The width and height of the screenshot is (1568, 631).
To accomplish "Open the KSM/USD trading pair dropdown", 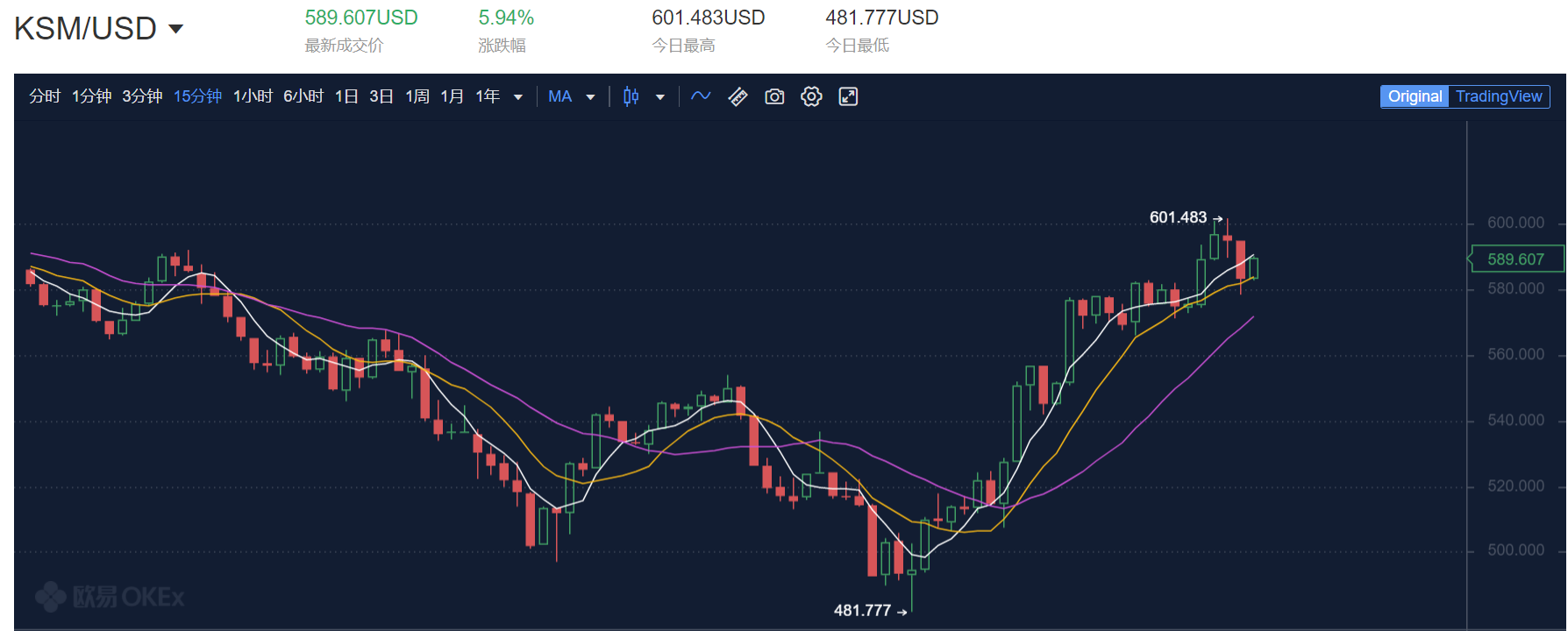I will click(175, 29).
